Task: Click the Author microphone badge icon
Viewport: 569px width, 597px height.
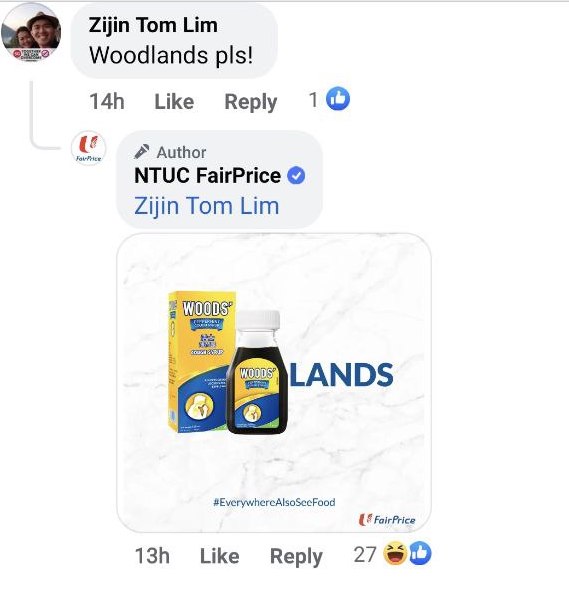Action: point(142,152)
